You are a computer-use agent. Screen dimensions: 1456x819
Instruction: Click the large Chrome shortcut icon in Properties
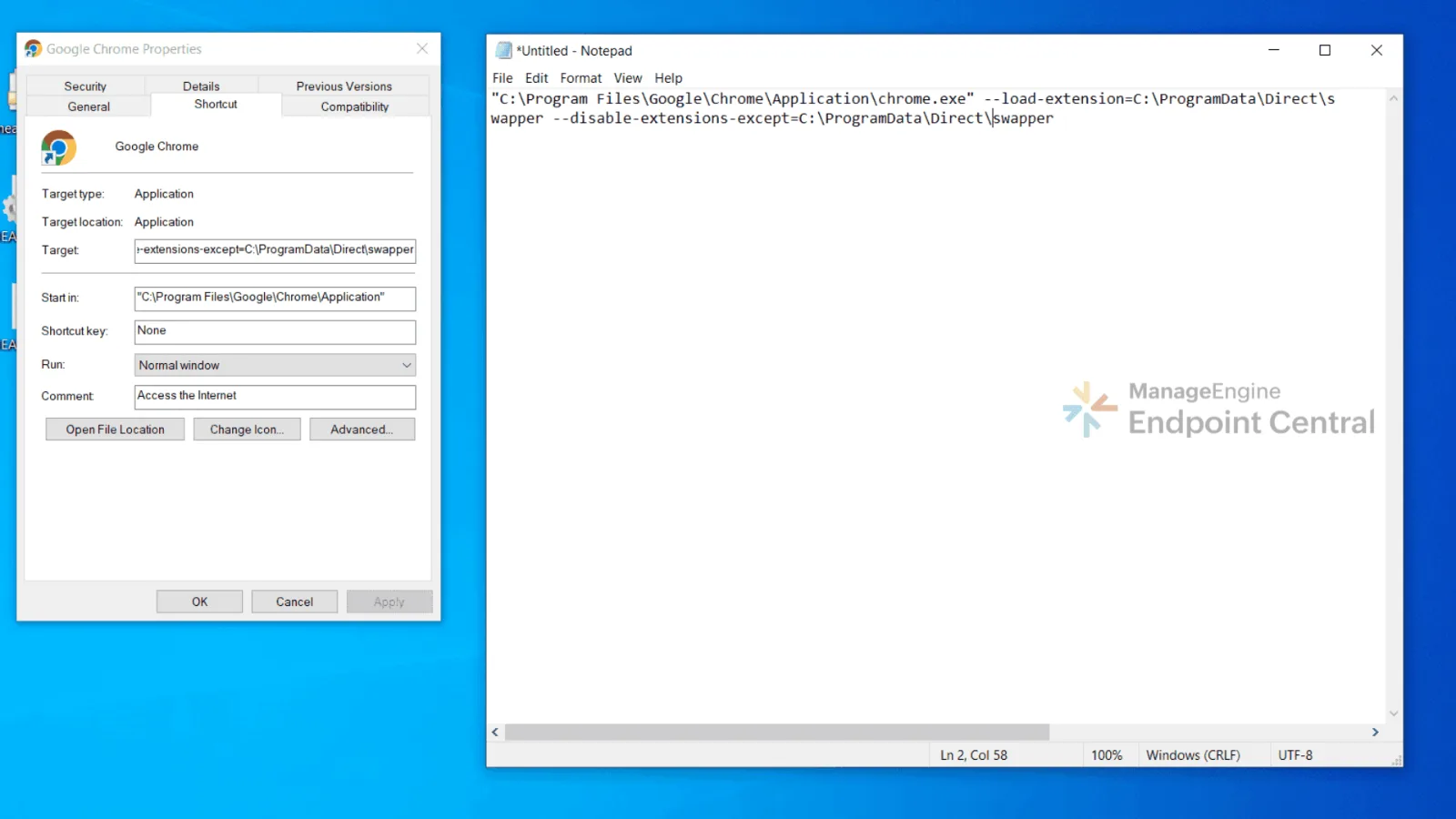click(x=58, y=147)
